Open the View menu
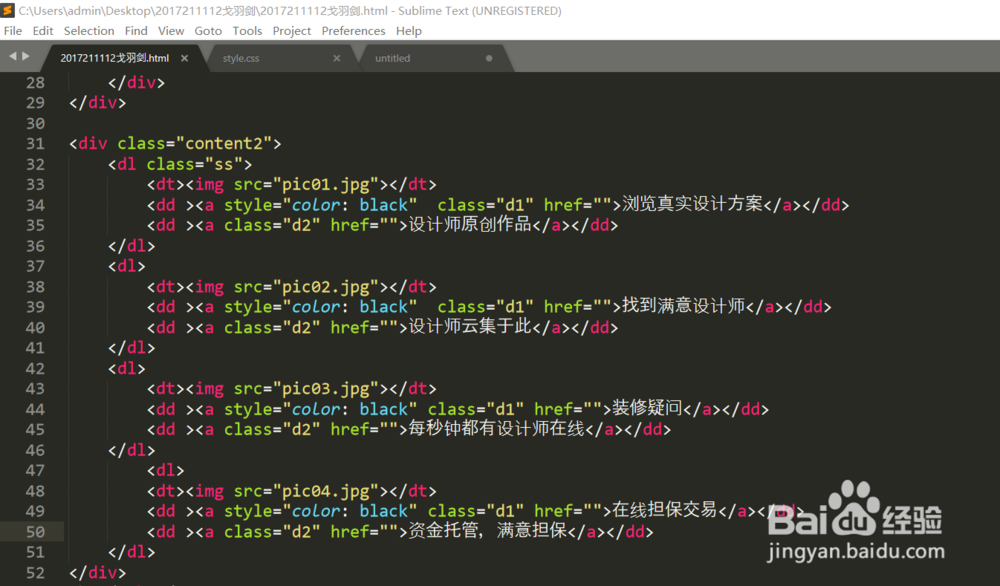Screen dimensions: 1000x586 click(171, 31)
